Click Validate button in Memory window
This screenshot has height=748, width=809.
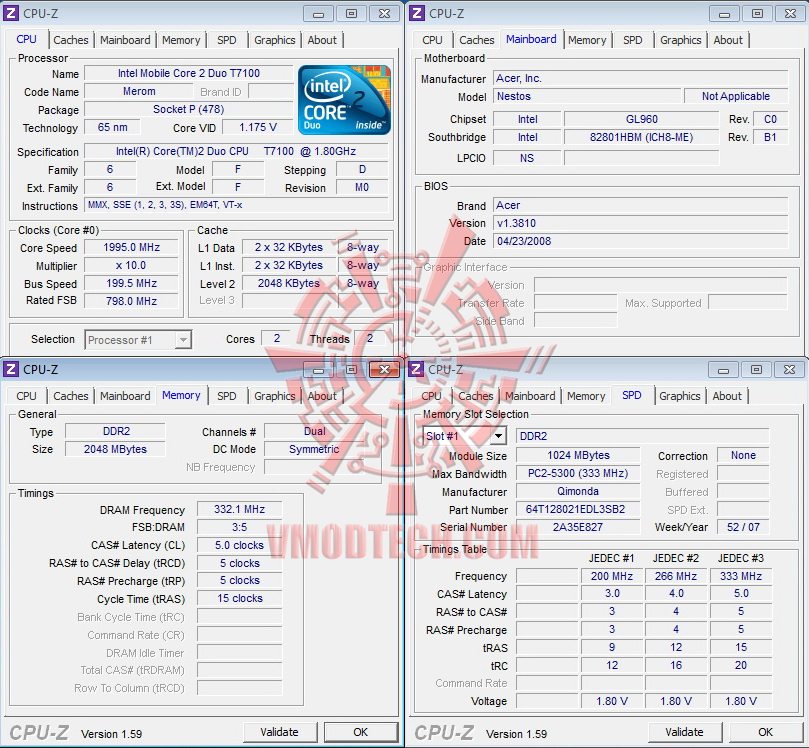[x=279, y=732]
